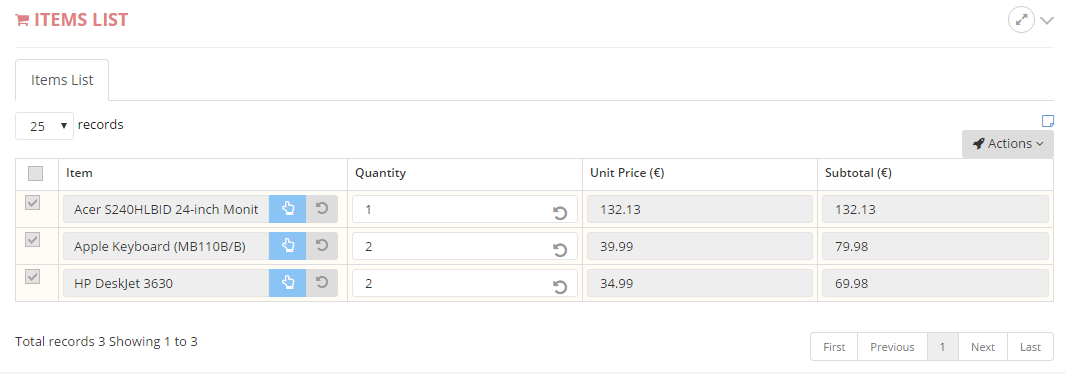This screenshot has height=374, width=1066.
Task: Reset the HP DeskJet 3630 item field
Action: [x=322, y=283]
